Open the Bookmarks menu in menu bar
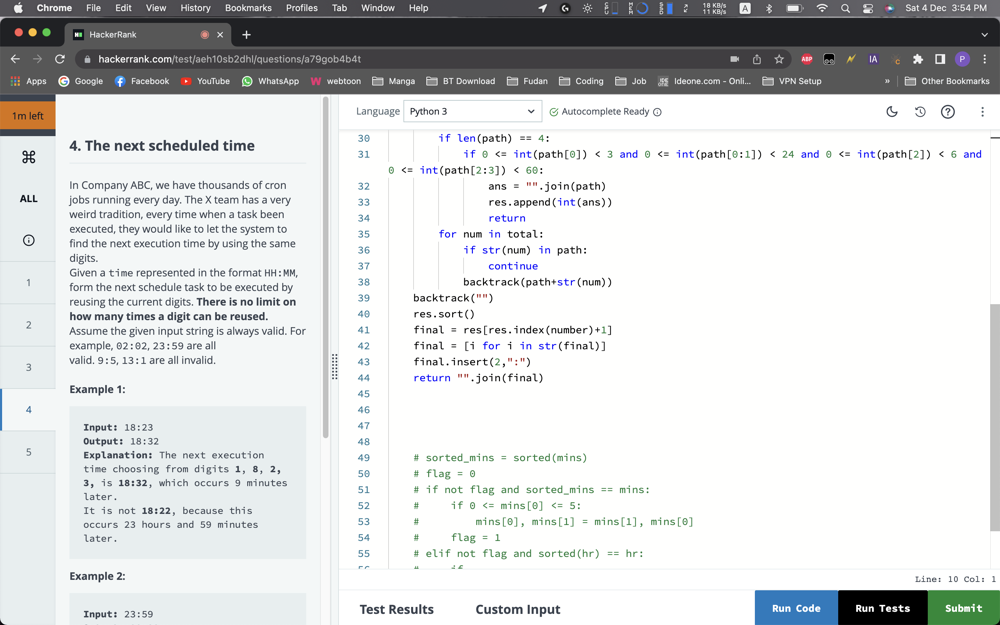 coord(248,8)
